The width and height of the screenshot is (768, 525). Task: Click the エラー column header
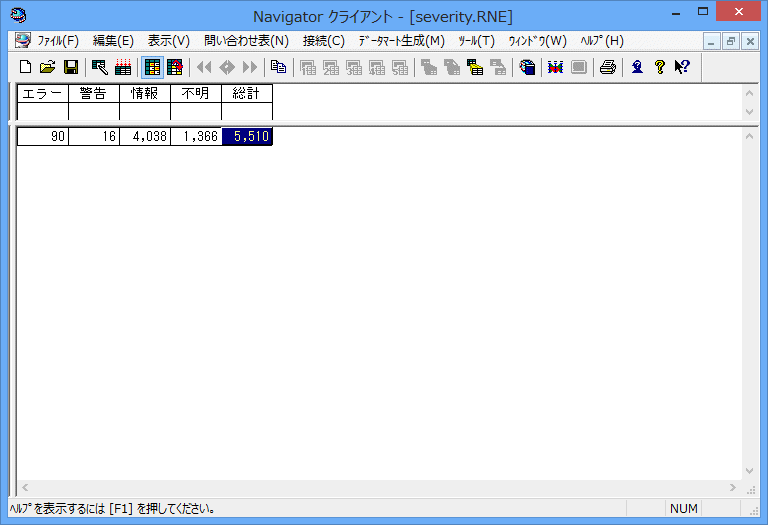[x=43, y=94]
